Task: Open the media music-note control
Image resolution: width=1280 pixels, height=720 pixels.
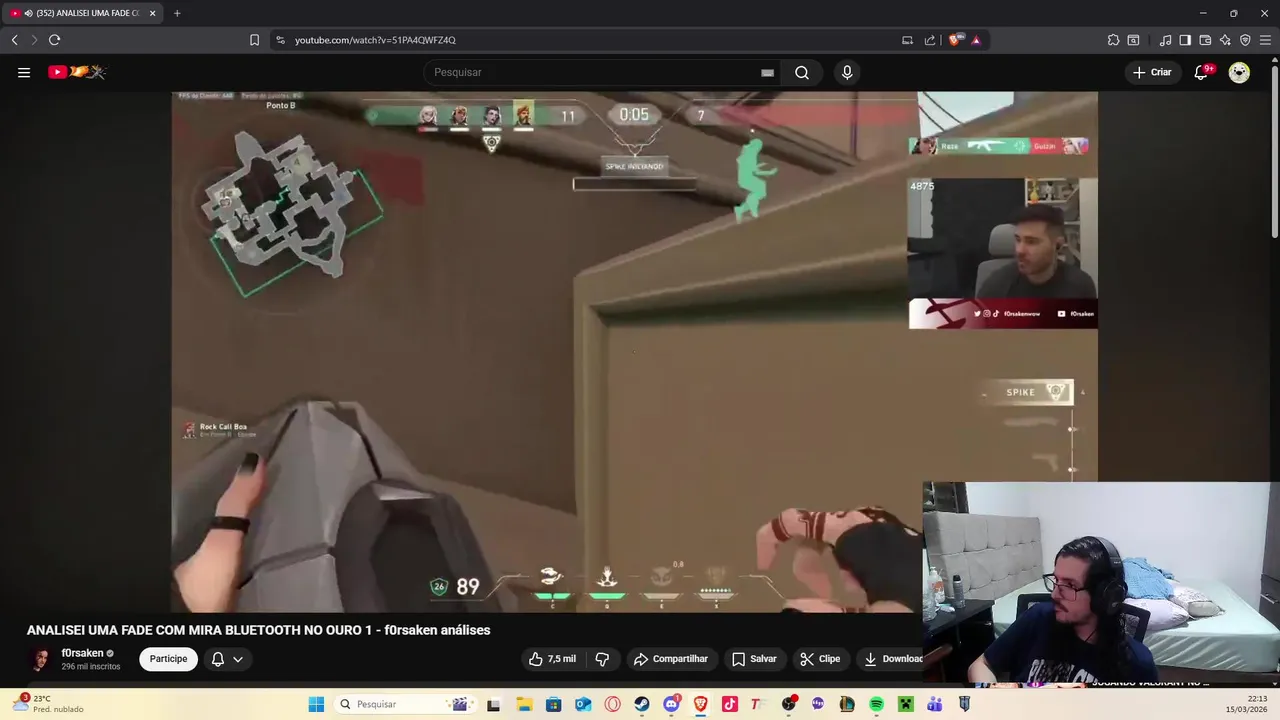Action: (x=1165, y=40)
